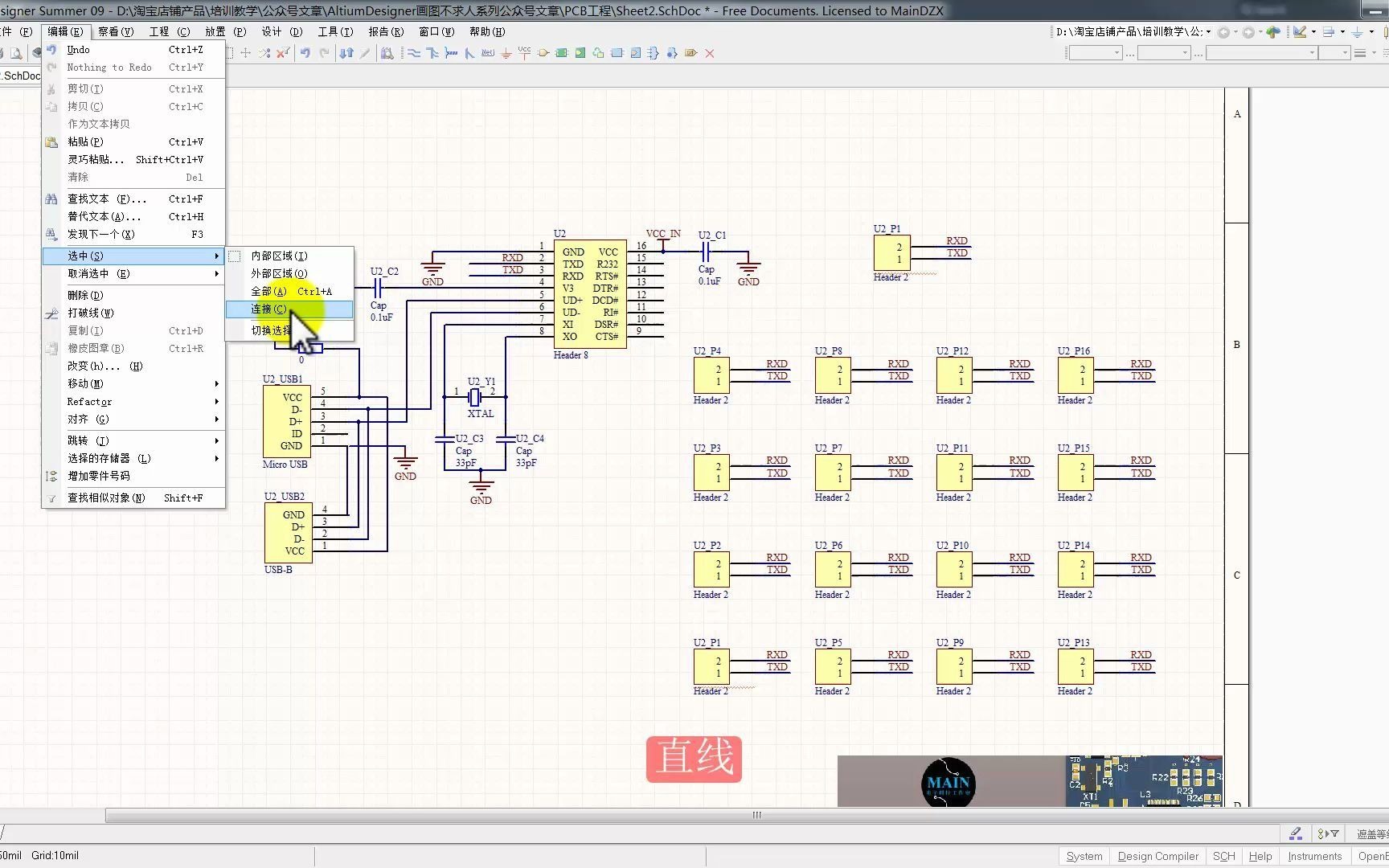Click Undo in the Edit menu
The height and width of the screenshot is (868, 1389).
click(x=133, y=50)
